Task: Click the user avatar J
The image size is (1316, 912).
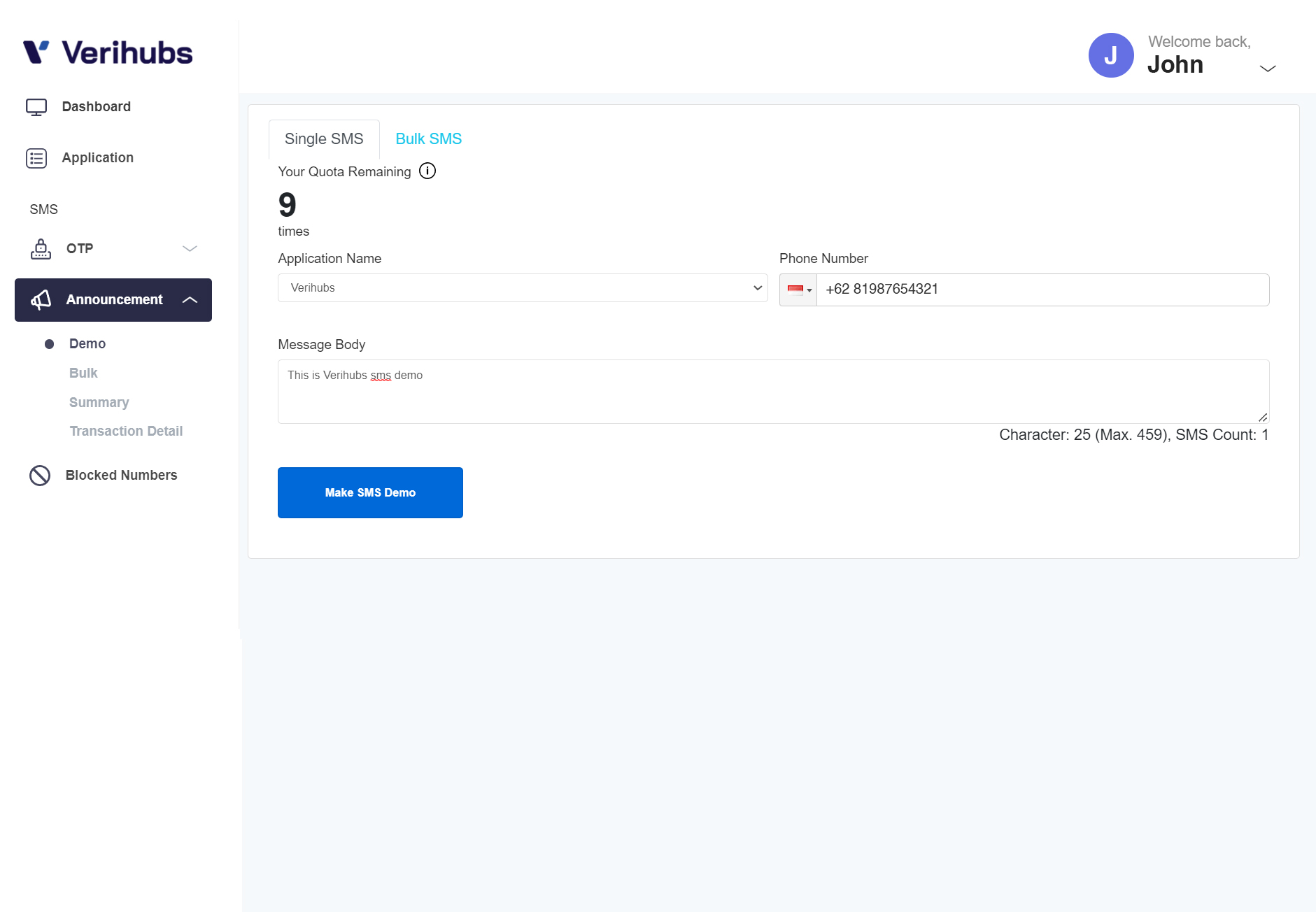Action: click(x=1111, y=55)
